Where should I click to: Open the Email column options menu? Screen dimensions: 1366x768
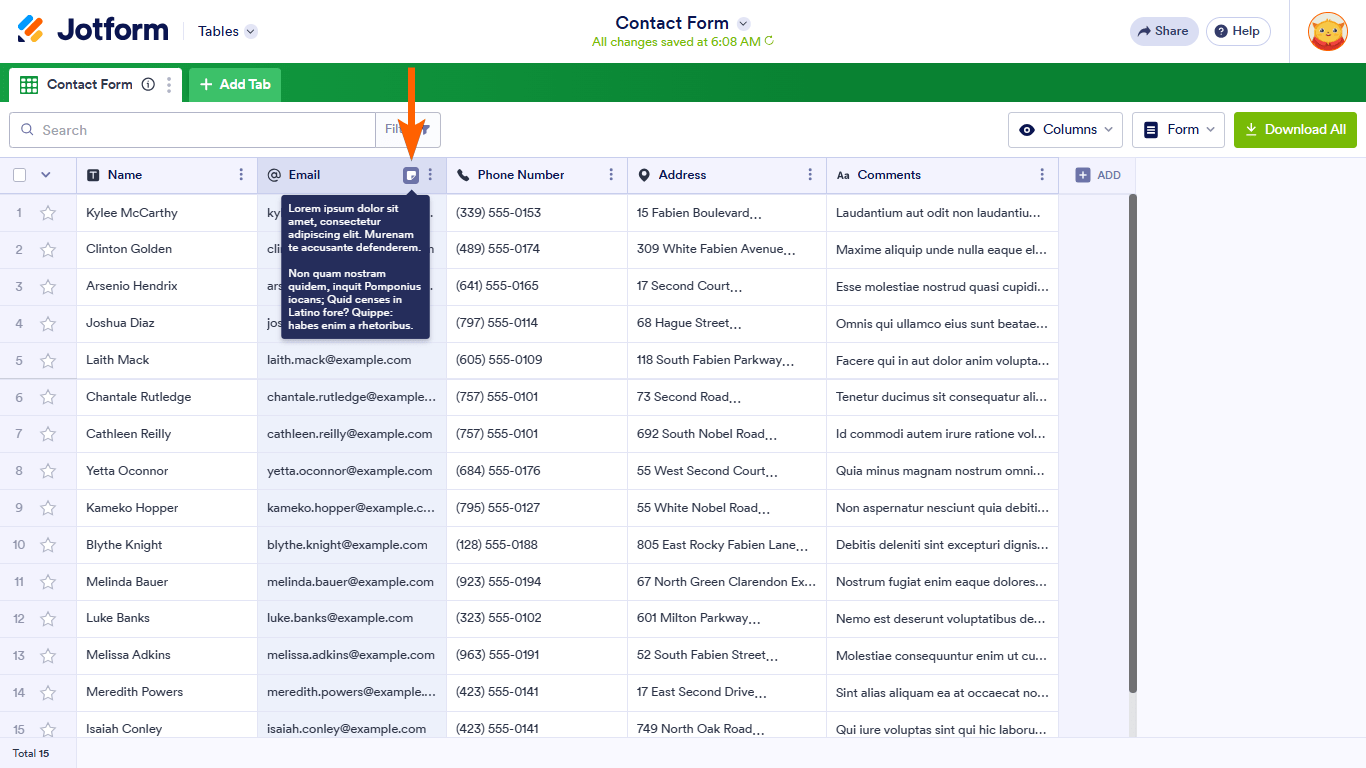click(431, 175)
